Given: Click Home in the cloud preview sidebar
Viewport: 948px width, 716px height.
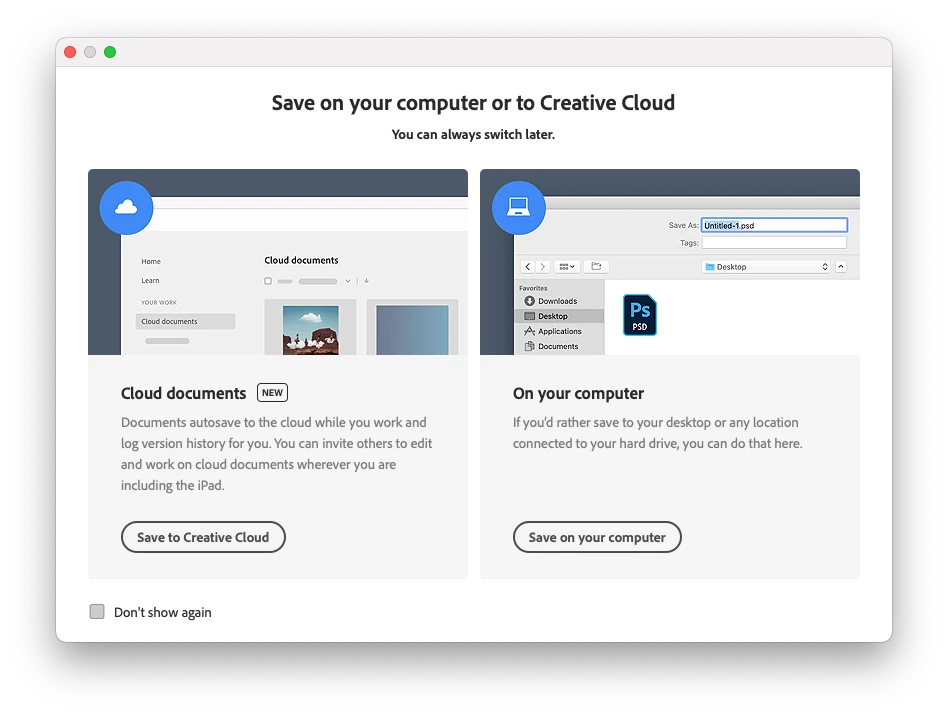Looking at the screenshot, I should pos(151,262).
